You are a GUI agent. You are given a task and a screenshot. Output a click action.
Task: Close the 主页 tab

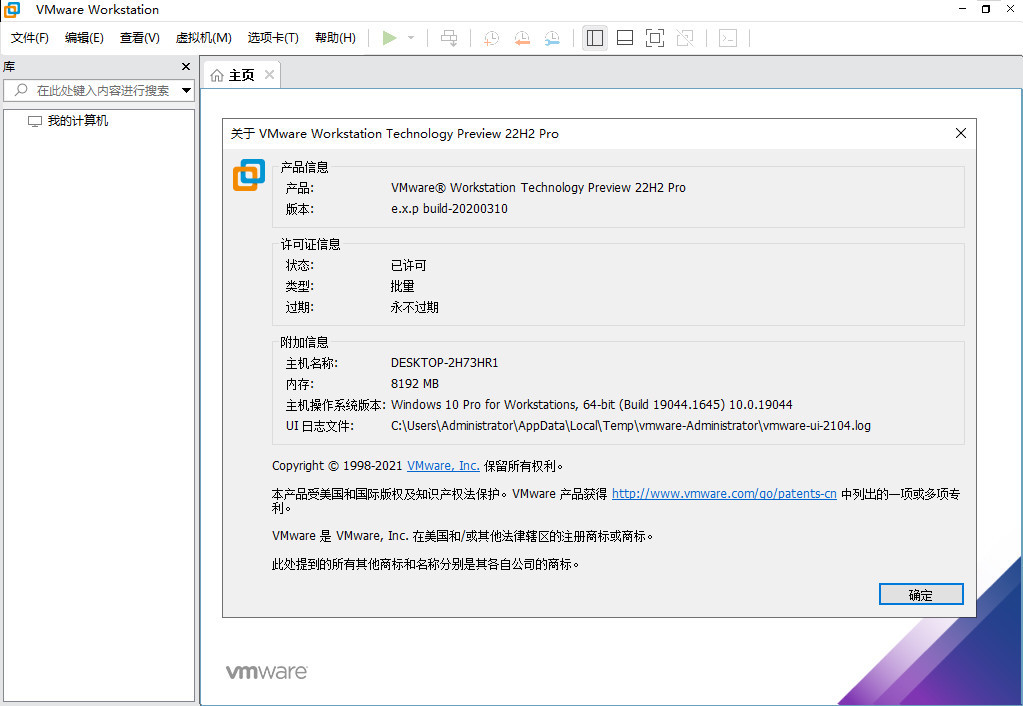269,75
